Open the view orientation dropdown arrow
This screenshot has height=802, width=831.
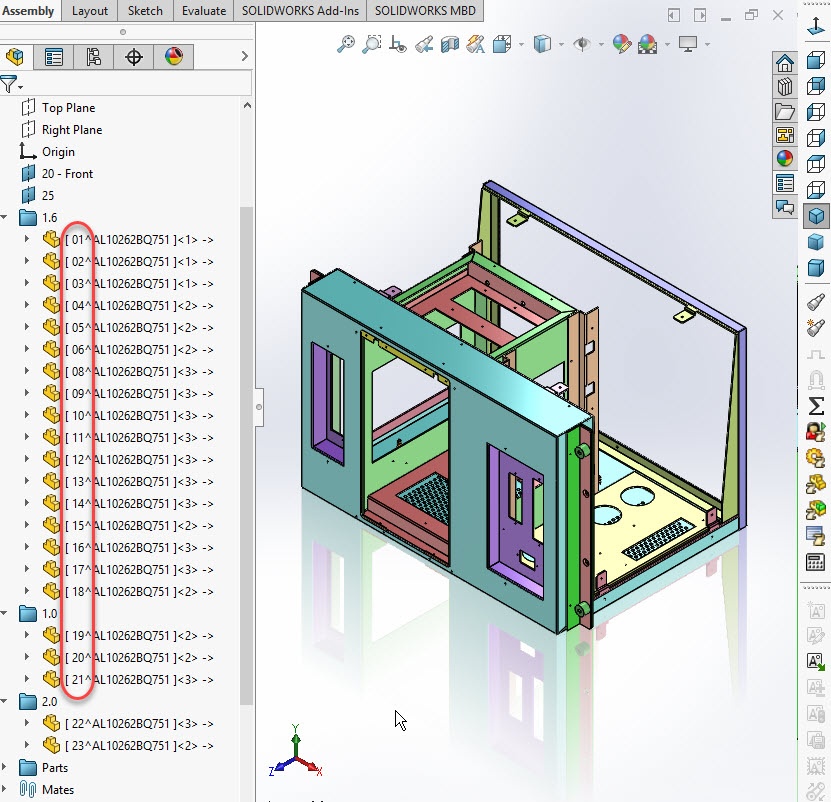pyautogui.click(x=521, y=45)
